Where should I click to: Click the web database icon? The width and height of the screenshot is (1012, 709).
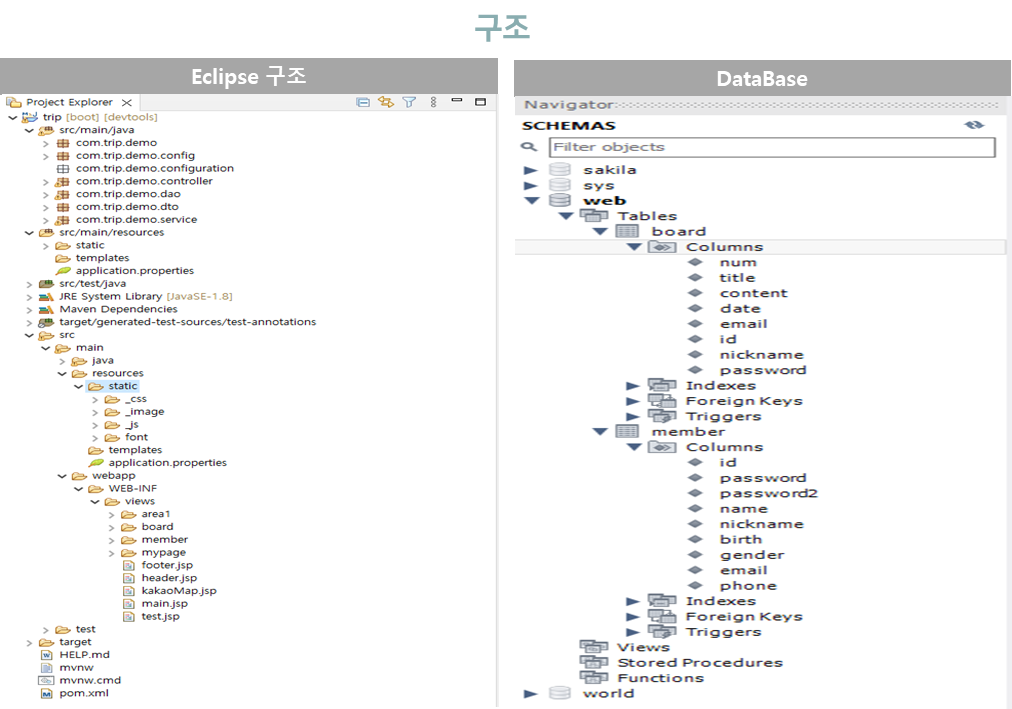coord(560,201)
